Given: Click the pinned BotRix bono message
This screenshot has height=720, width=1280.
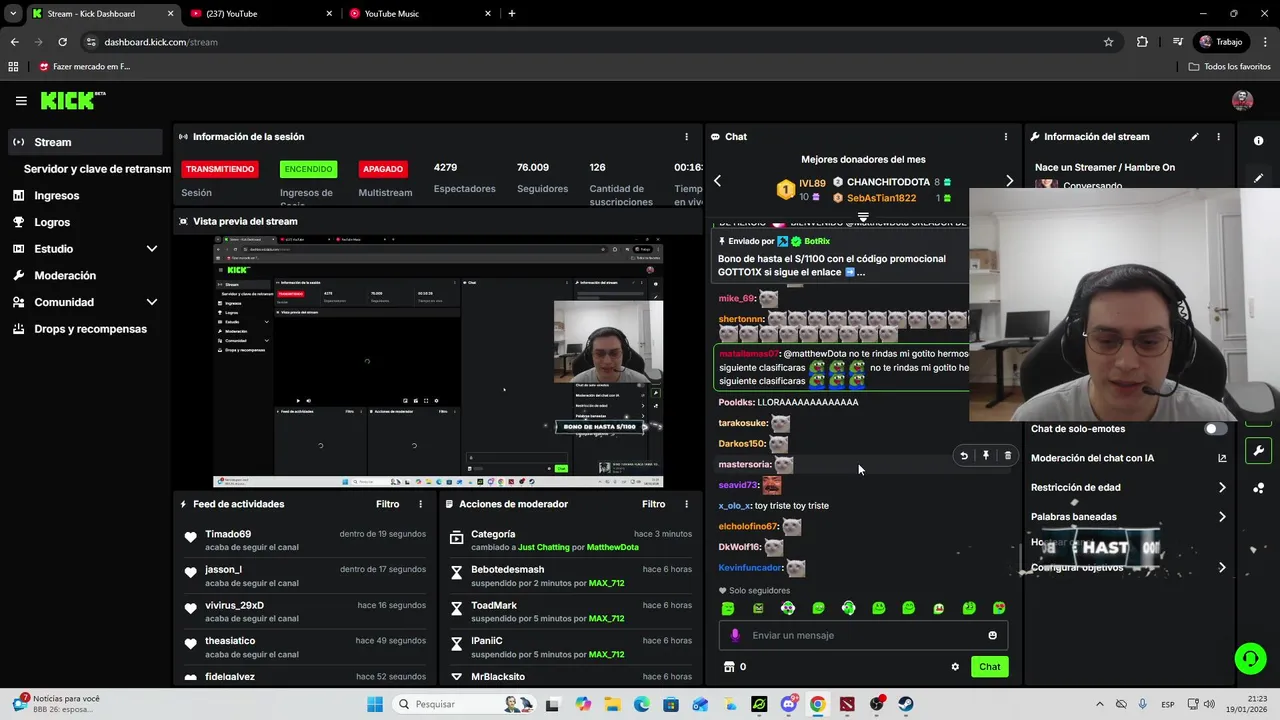Looking at the screenshot, I should pos(840,258).
